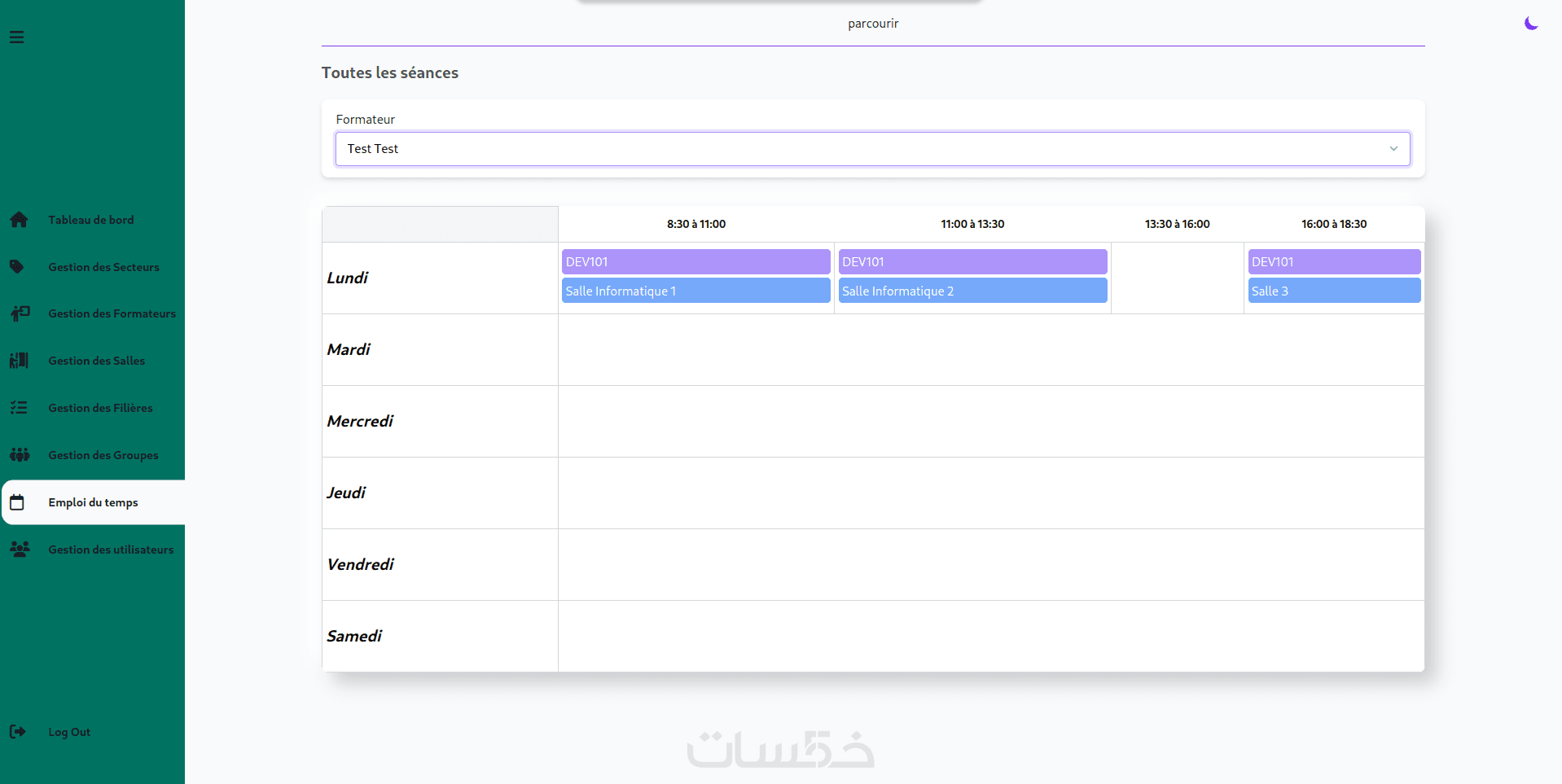This screenshot has width=1562, height=784.
Task: Click the Jeudi row label
Action: click(x=346, y=493)
